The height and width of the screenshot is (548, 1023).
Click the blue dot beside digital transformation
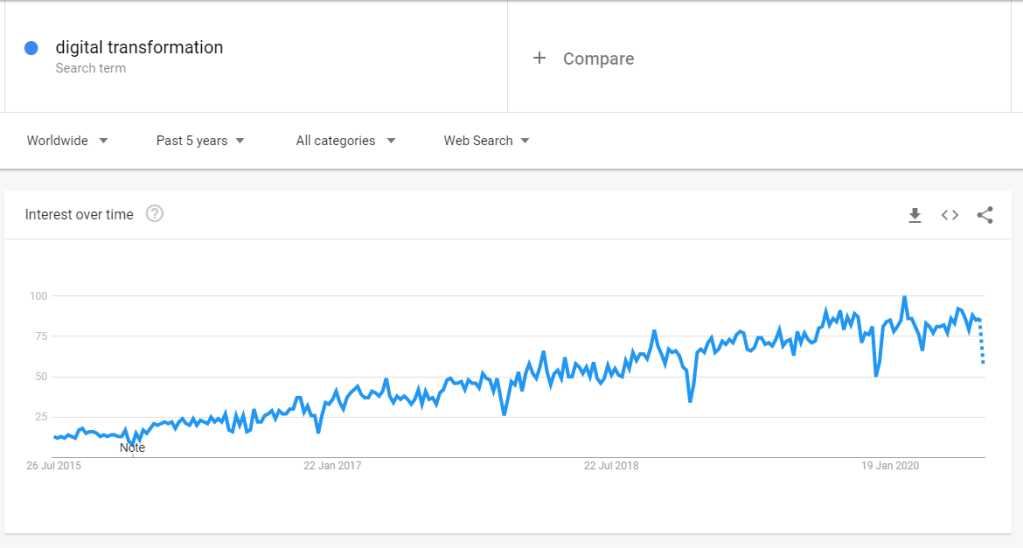(x=31, y=48)
